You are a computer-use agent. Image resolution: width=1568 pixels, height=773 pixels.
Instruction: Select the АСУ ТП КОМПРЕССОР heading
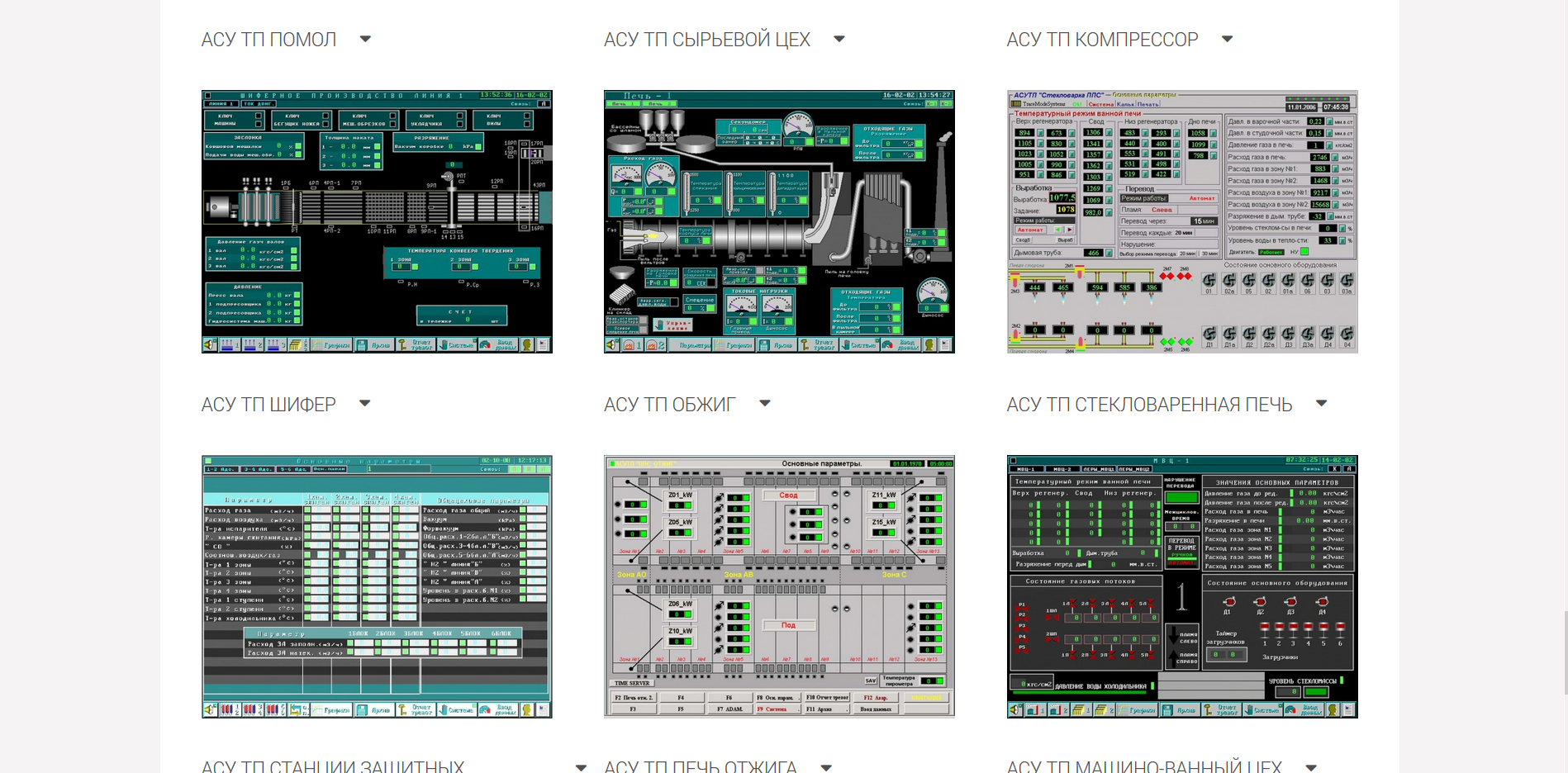click(x=1102, y=40)
